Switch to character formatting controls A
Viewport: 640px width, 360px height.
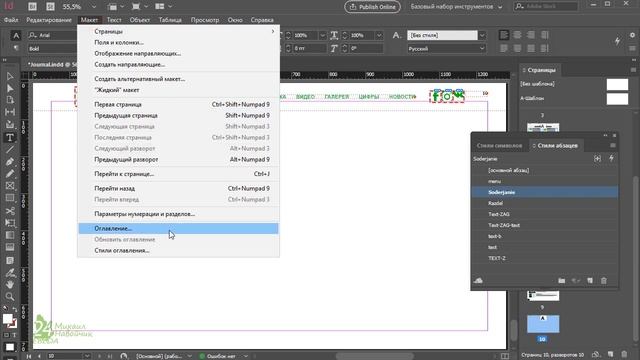point(16,36)
